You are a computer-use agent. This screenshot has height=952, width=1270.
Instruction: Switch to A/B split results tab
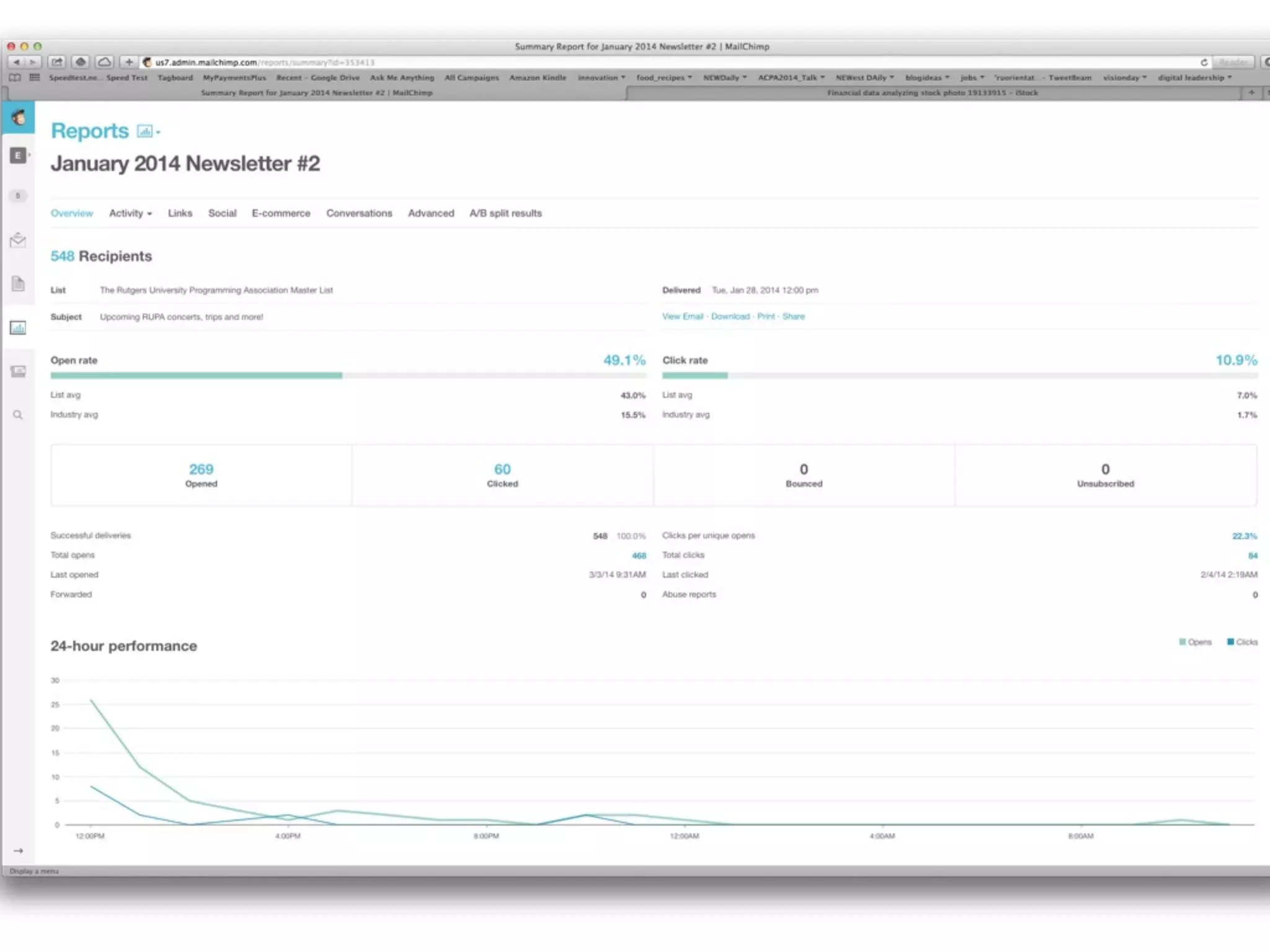tap(505, 213)
